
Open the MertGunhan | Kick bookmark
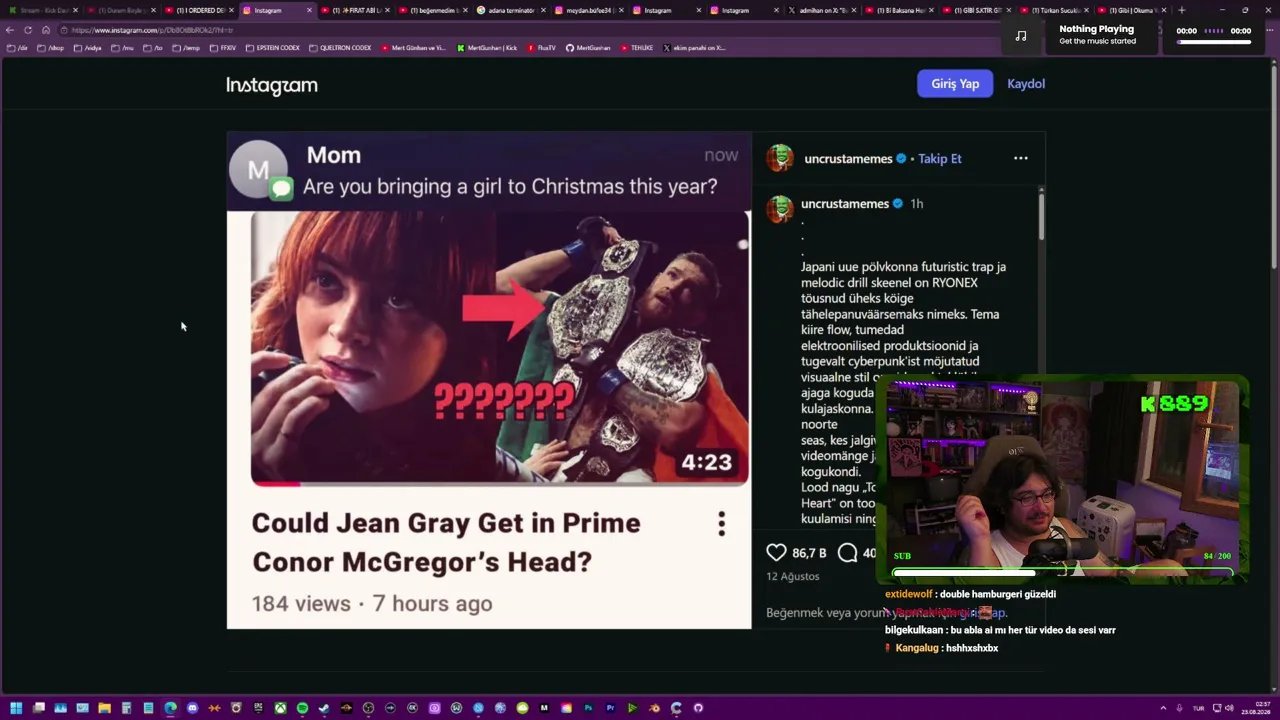[488, 48]
